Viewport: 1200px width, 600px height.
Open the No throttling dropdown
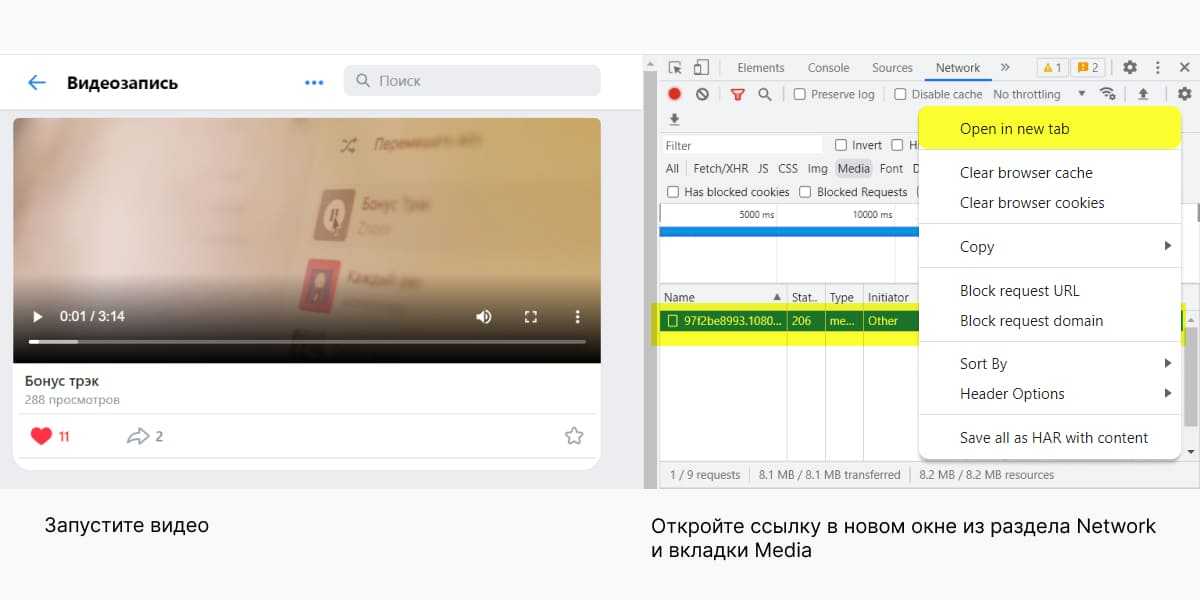(1038, 94)
